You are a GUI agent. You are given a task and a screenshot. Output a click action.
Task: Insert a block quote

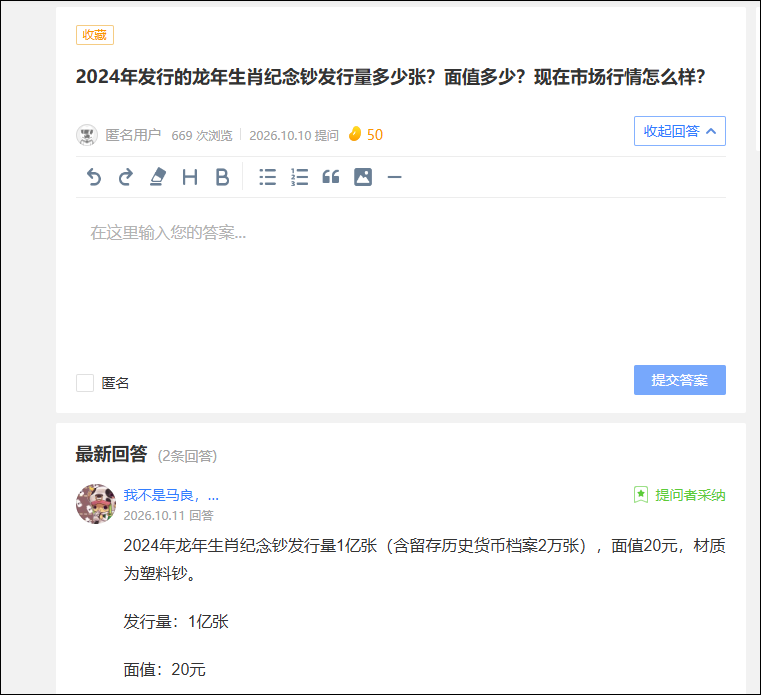click(331, 177)
